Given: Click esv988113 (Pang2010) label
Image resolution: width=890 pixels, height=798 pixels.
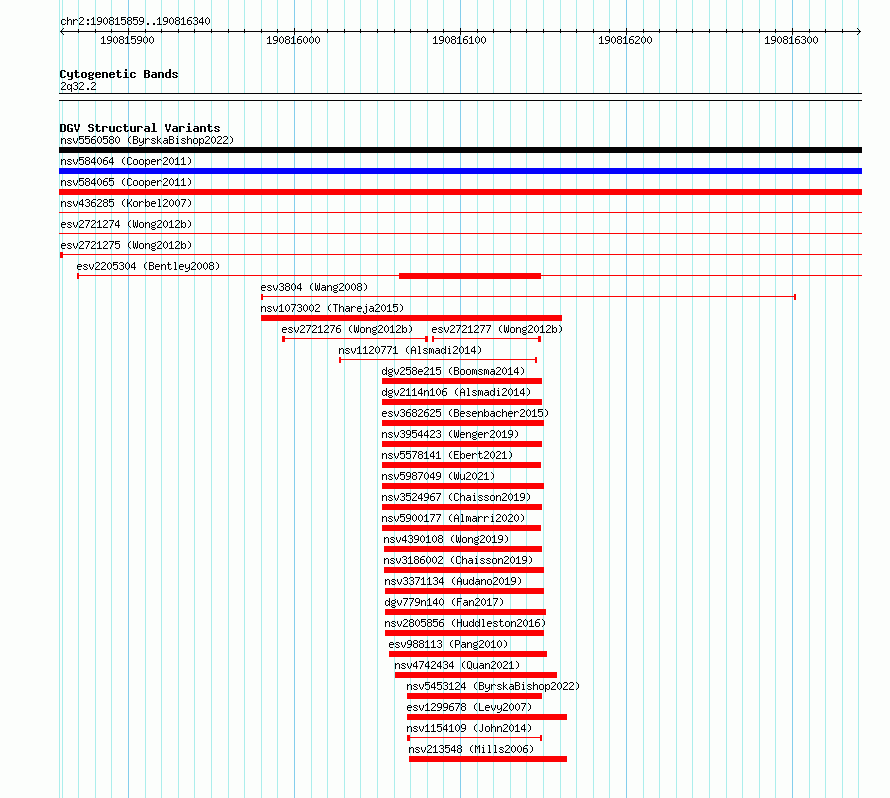Looking at the screenshot, I should tap(448, 644).
